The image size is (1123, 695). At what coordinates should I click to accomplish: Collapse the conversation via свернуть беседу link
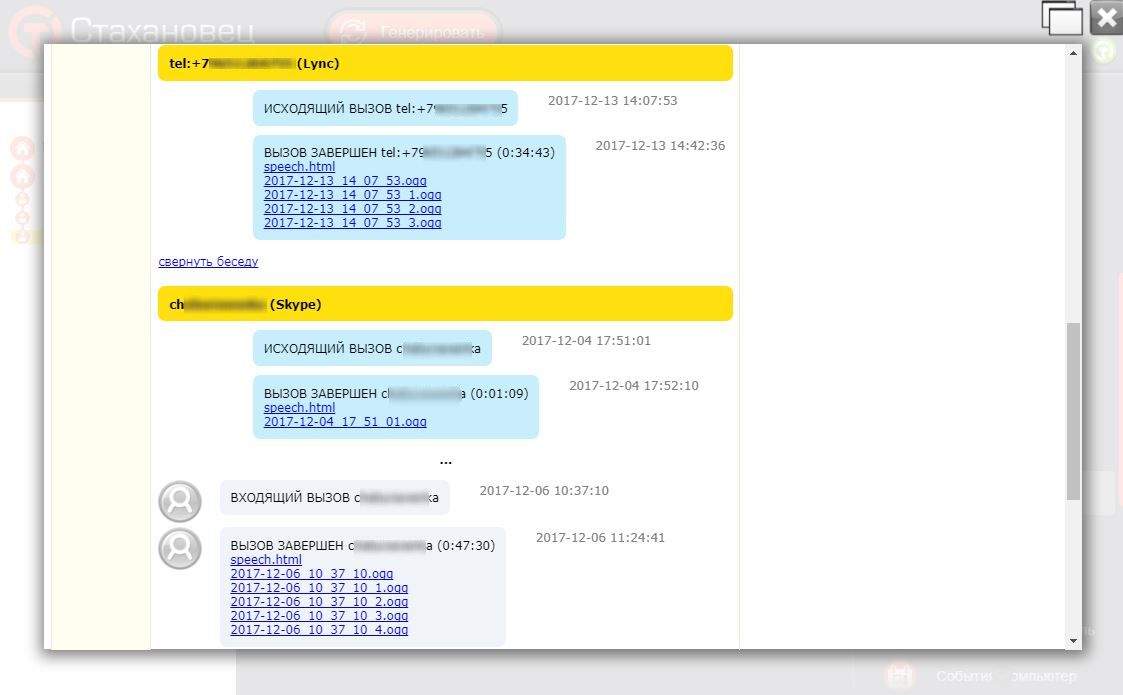pyautogui.click(x=208, y=262)
